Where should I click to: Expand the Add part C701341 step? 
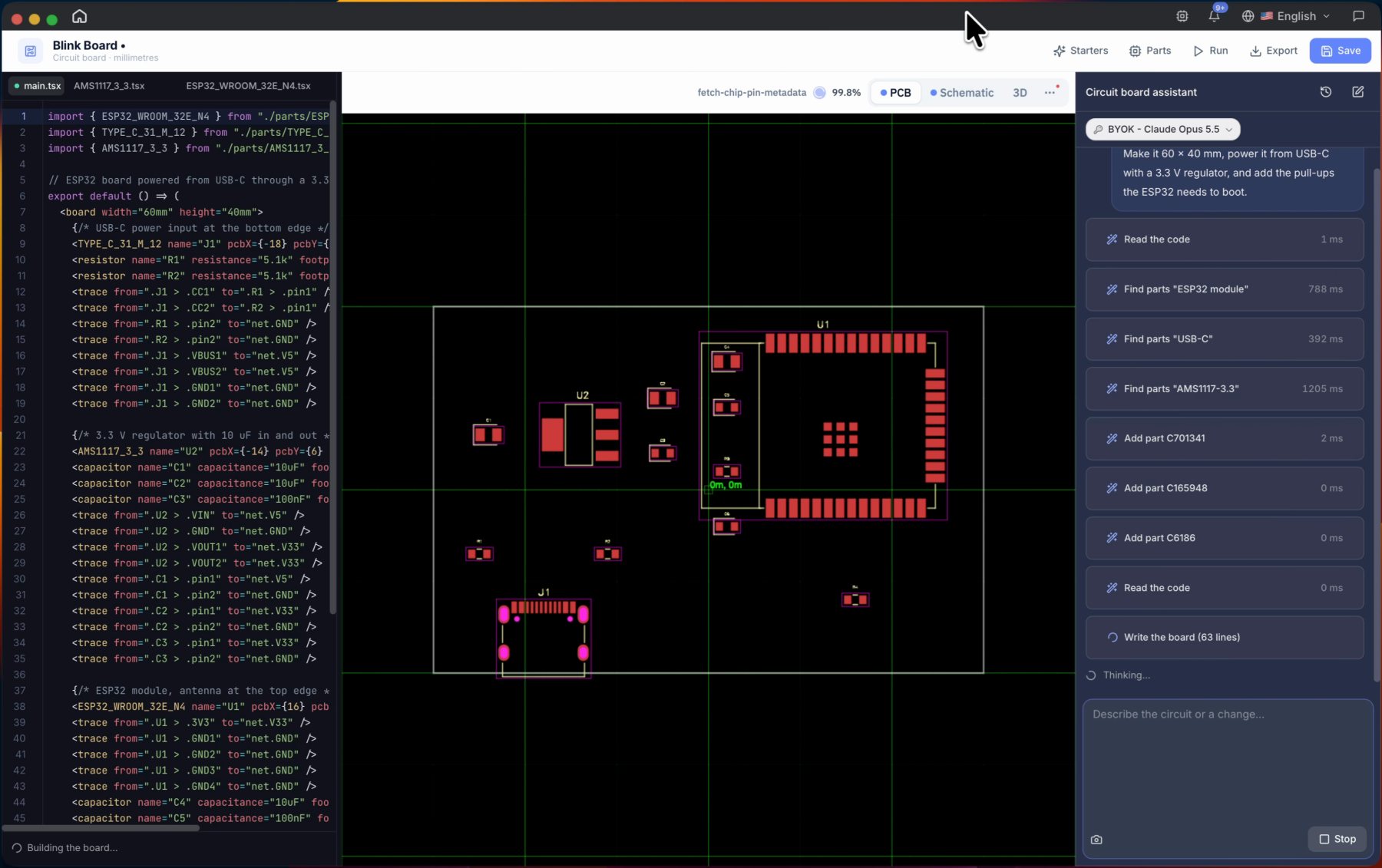(x=1225, y=438)
